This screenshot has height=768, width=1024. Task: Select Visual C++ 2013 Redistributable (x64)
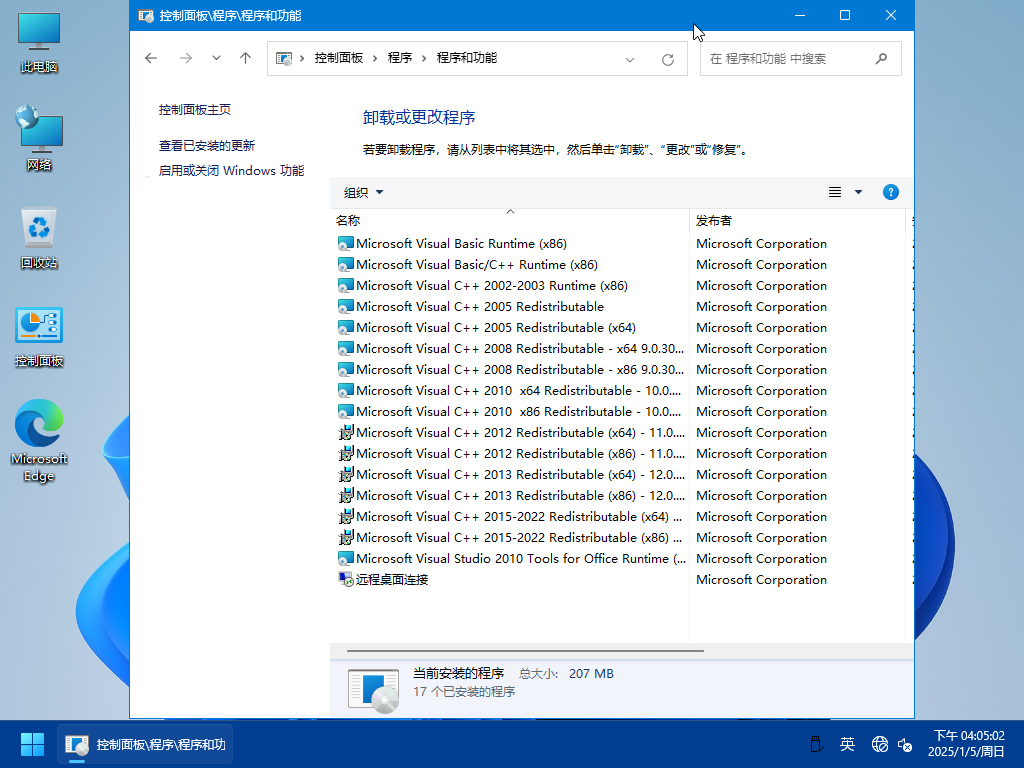tap(511, 474)
